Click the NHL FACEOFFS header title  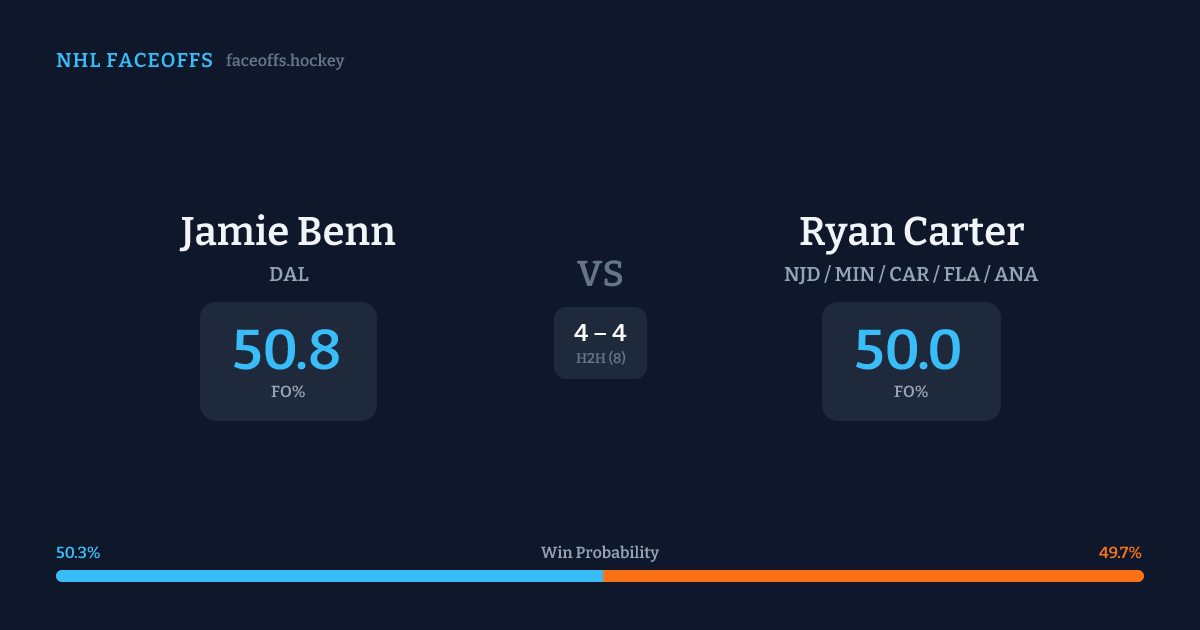click(134, 61)
